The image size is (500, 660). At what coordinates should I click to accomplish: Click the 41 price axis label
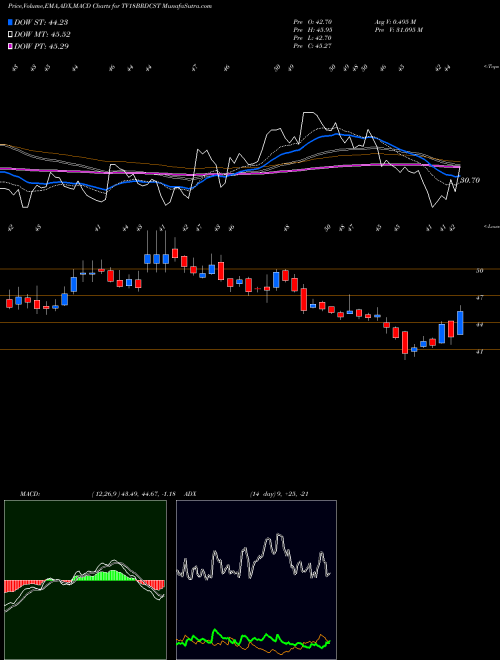(x=479, y=351)
